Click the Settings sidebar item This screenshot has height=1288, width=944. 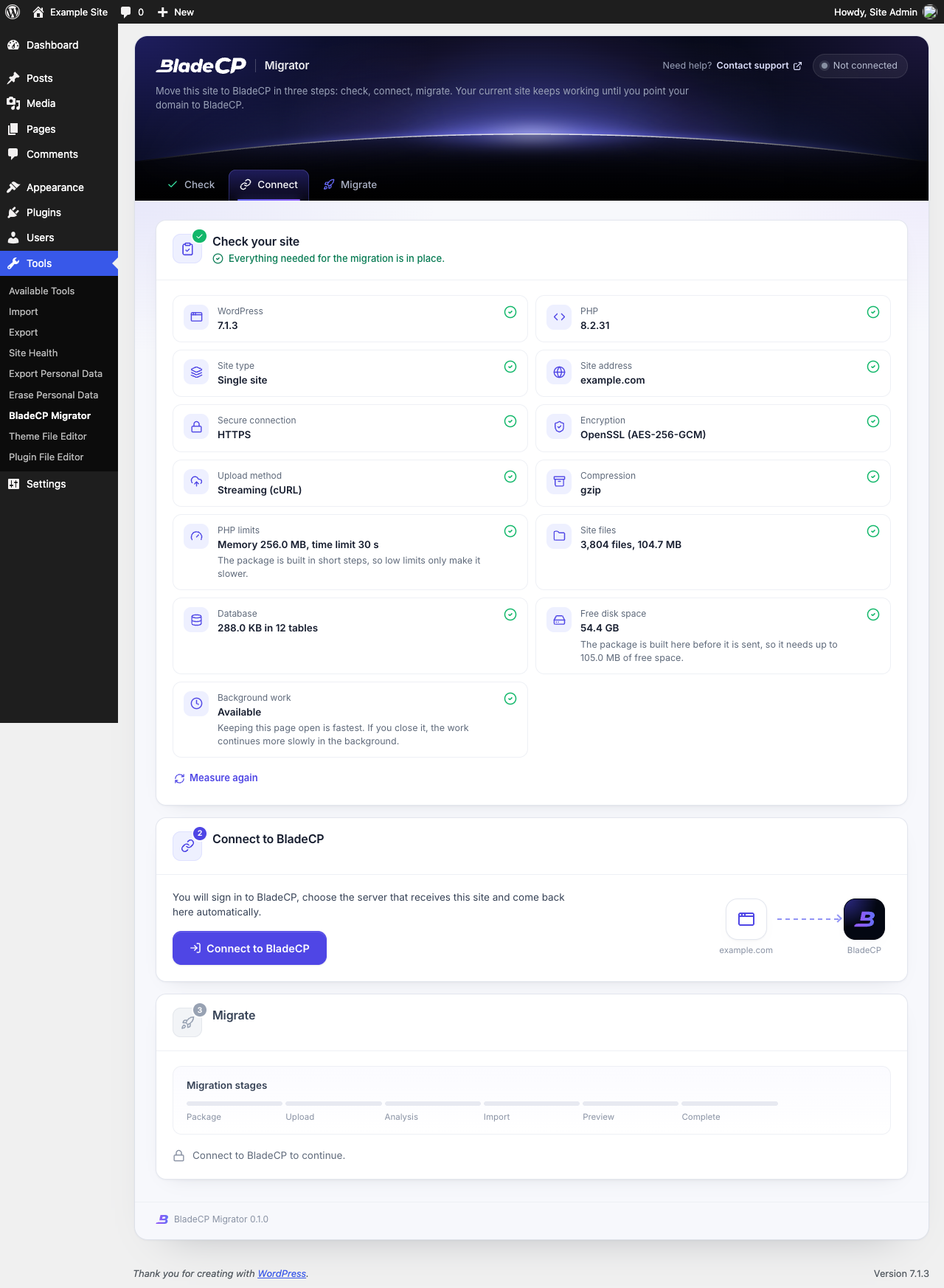pyautogui.click(x=59, y=484)
